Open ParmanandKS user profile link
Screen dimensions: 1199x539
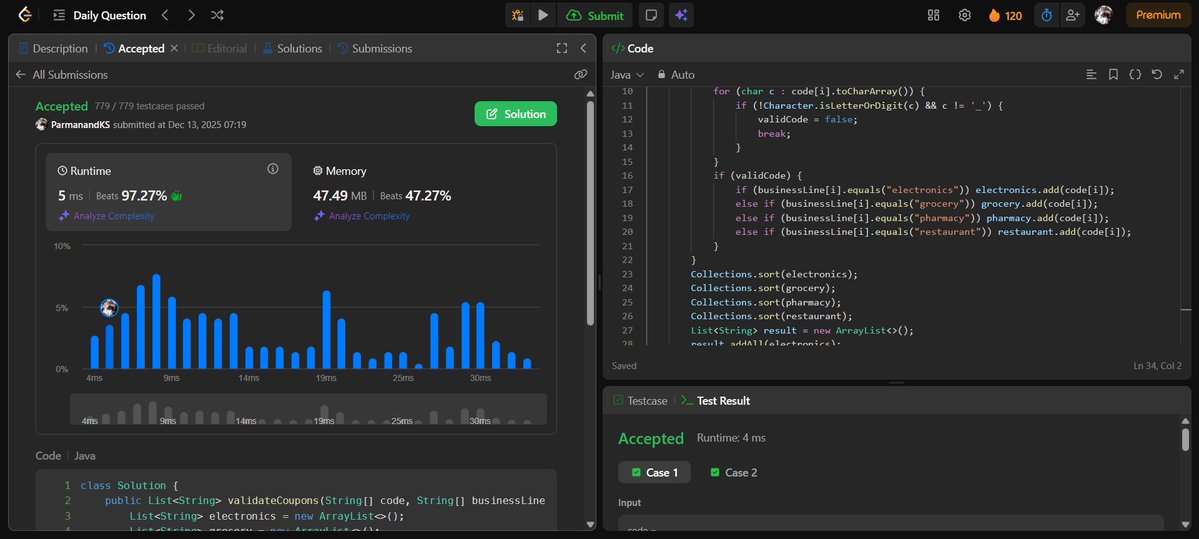[80, 125]
